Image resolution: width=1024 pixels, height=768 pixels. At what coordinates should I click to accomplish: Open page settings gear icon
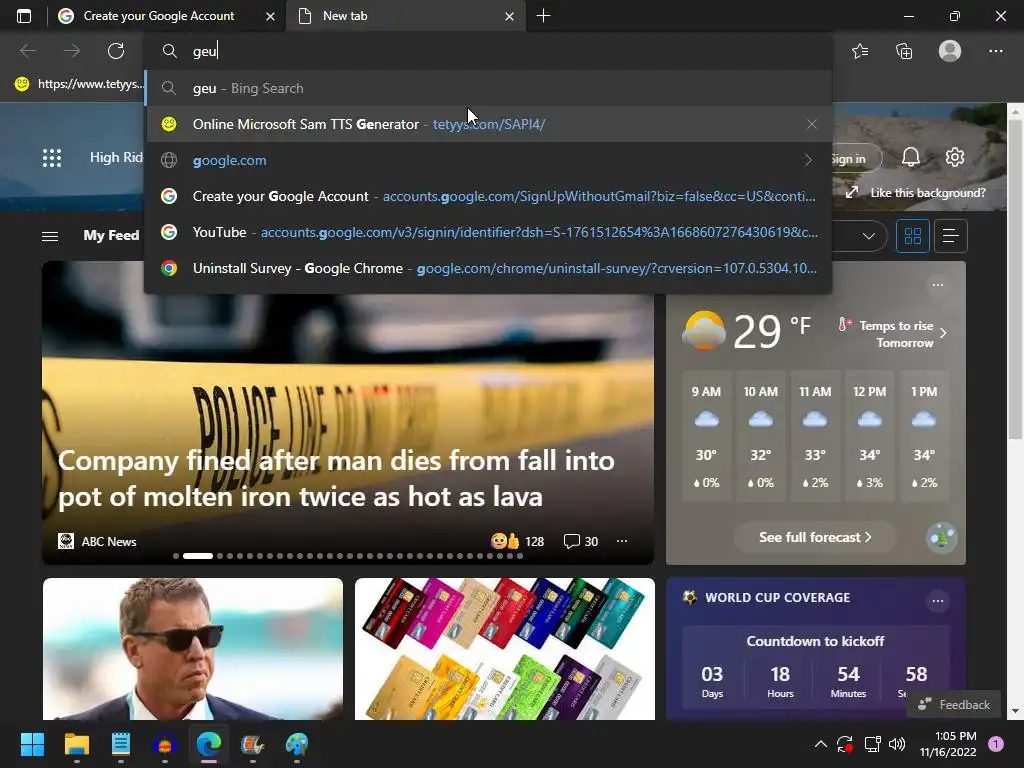pos(955,157)
